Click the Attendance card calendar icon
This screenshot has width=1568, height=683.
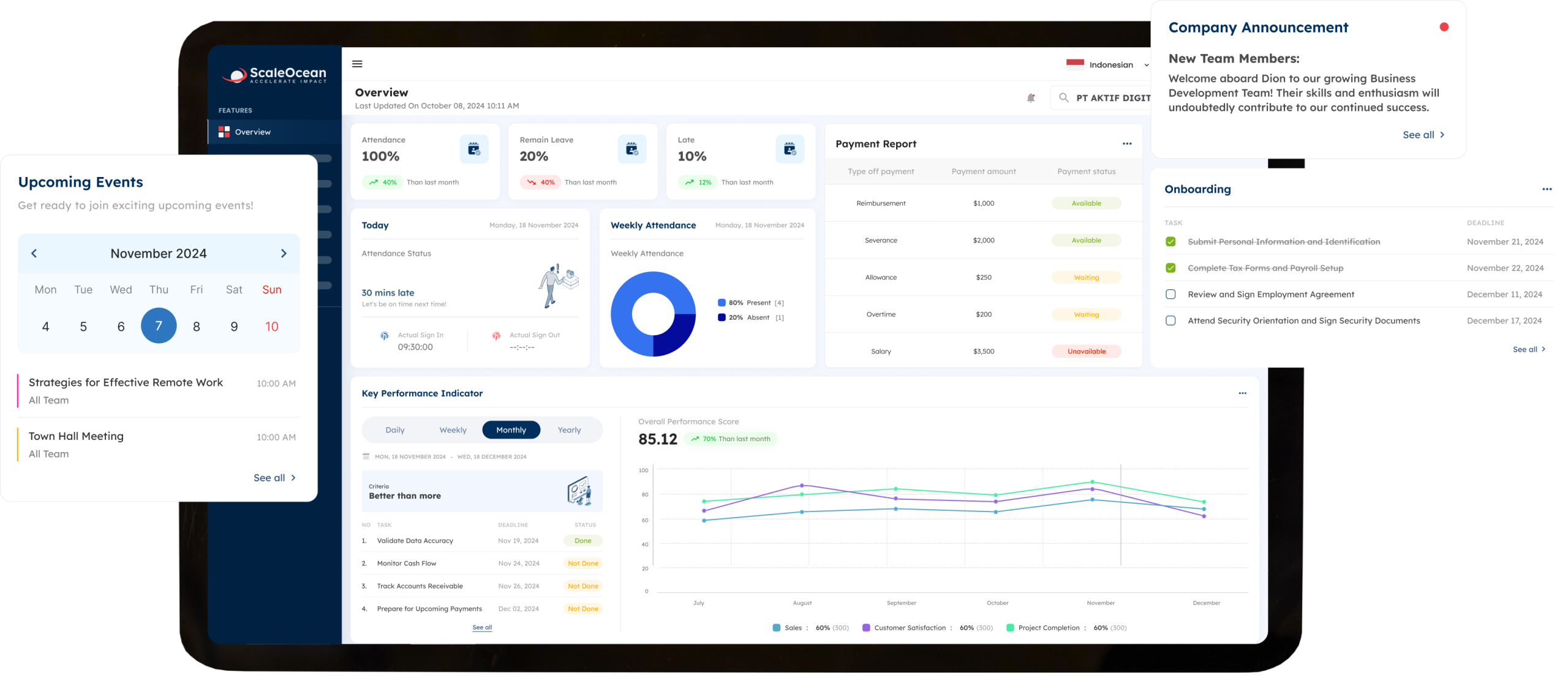(473, 149)
